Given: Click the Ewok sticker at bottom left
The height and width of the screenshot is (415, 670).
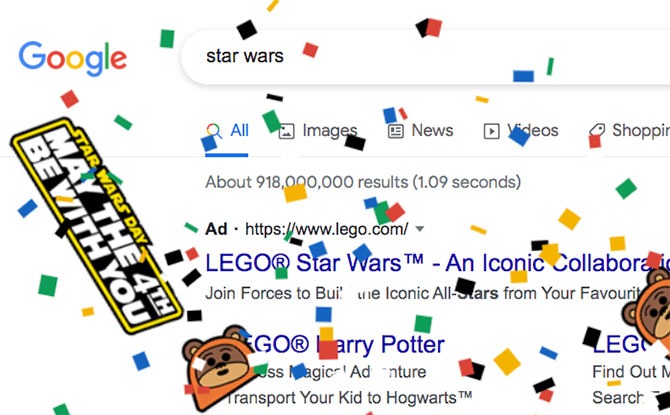Looking at the screenshot, I should pos(220,367).
